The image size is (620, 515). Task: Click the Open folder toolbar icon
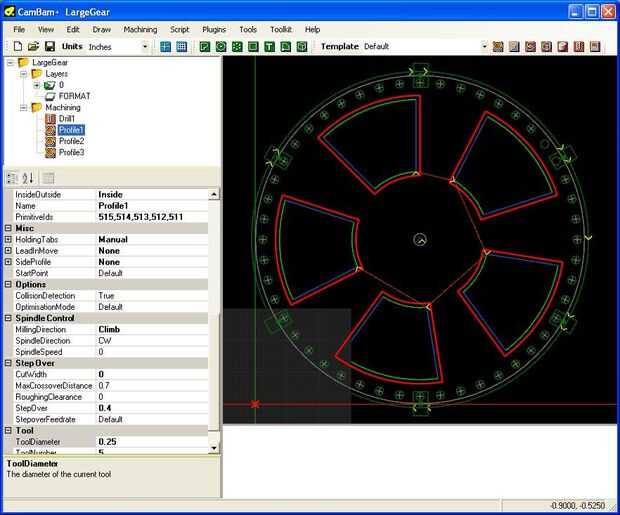click(33, 47)
